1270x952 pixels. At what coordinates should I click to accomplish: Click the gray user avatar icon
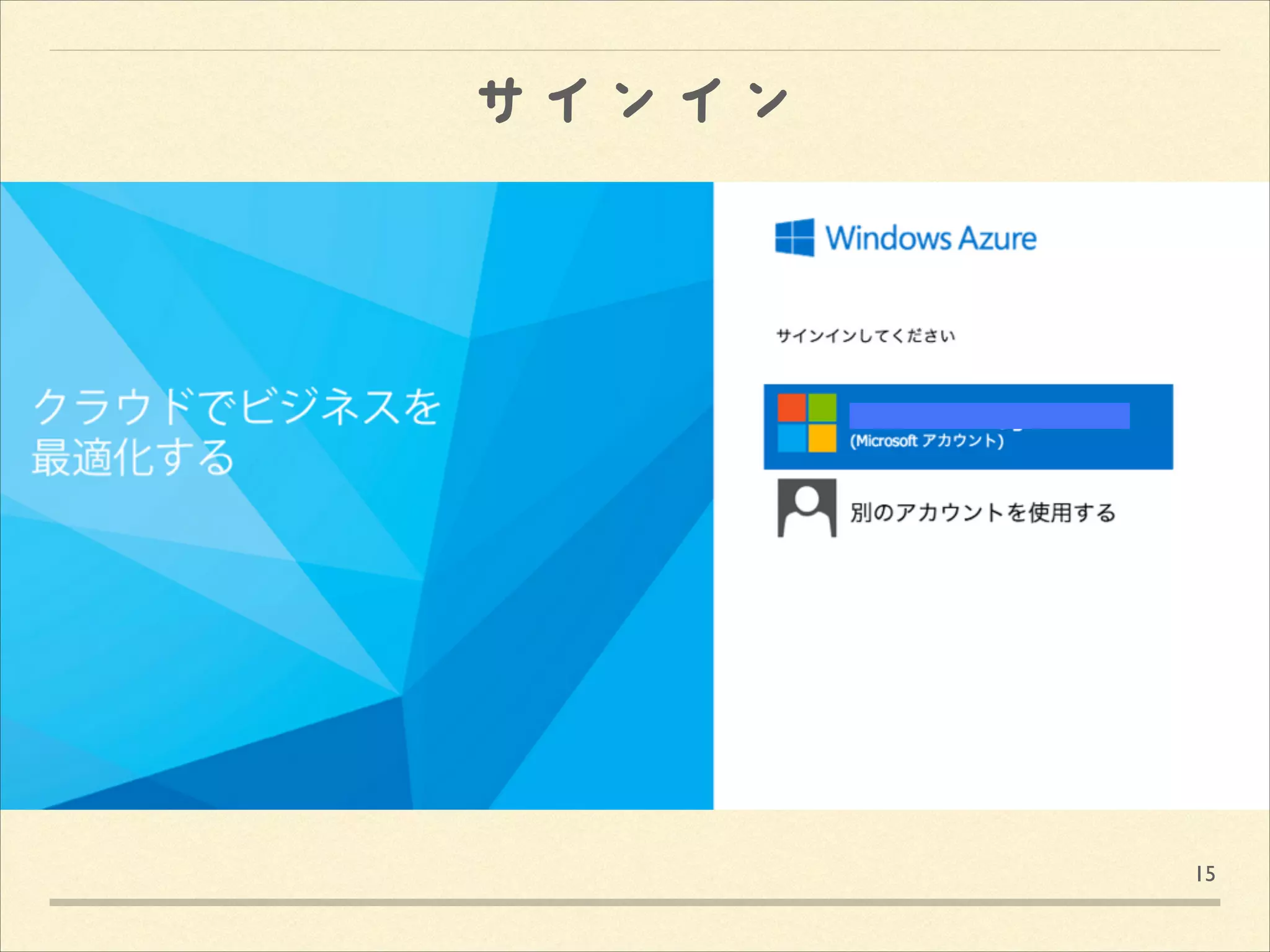click(x=807, y=508)
